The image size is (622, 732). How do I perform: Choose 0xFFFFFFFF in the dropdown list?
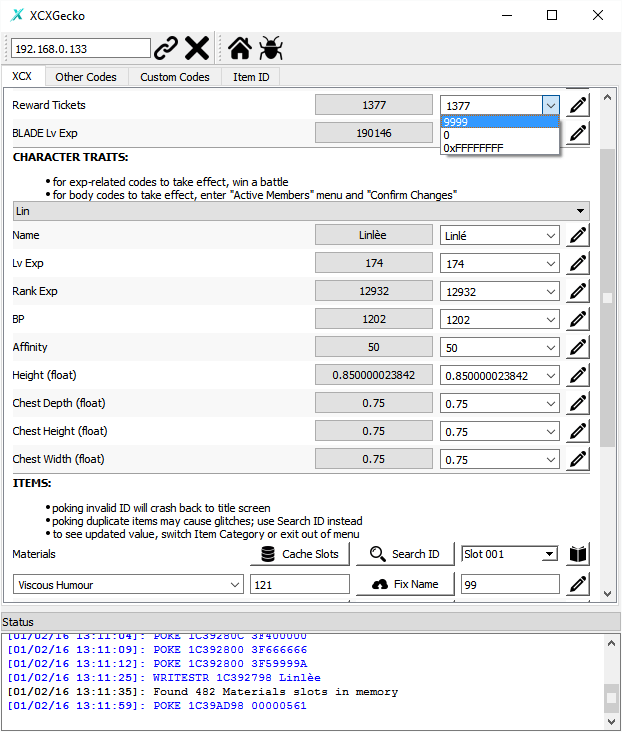coord(500,148)
